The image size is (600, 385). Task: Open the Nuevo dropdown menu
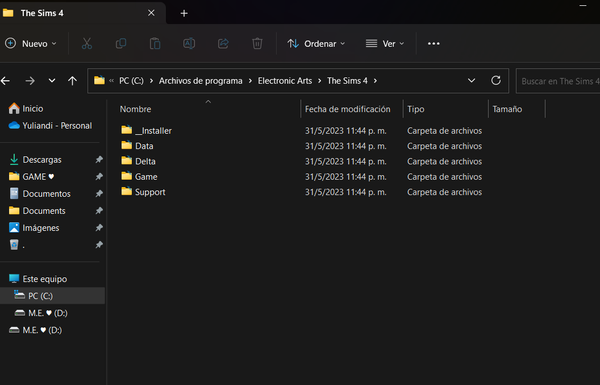click(x=31, y=44)
